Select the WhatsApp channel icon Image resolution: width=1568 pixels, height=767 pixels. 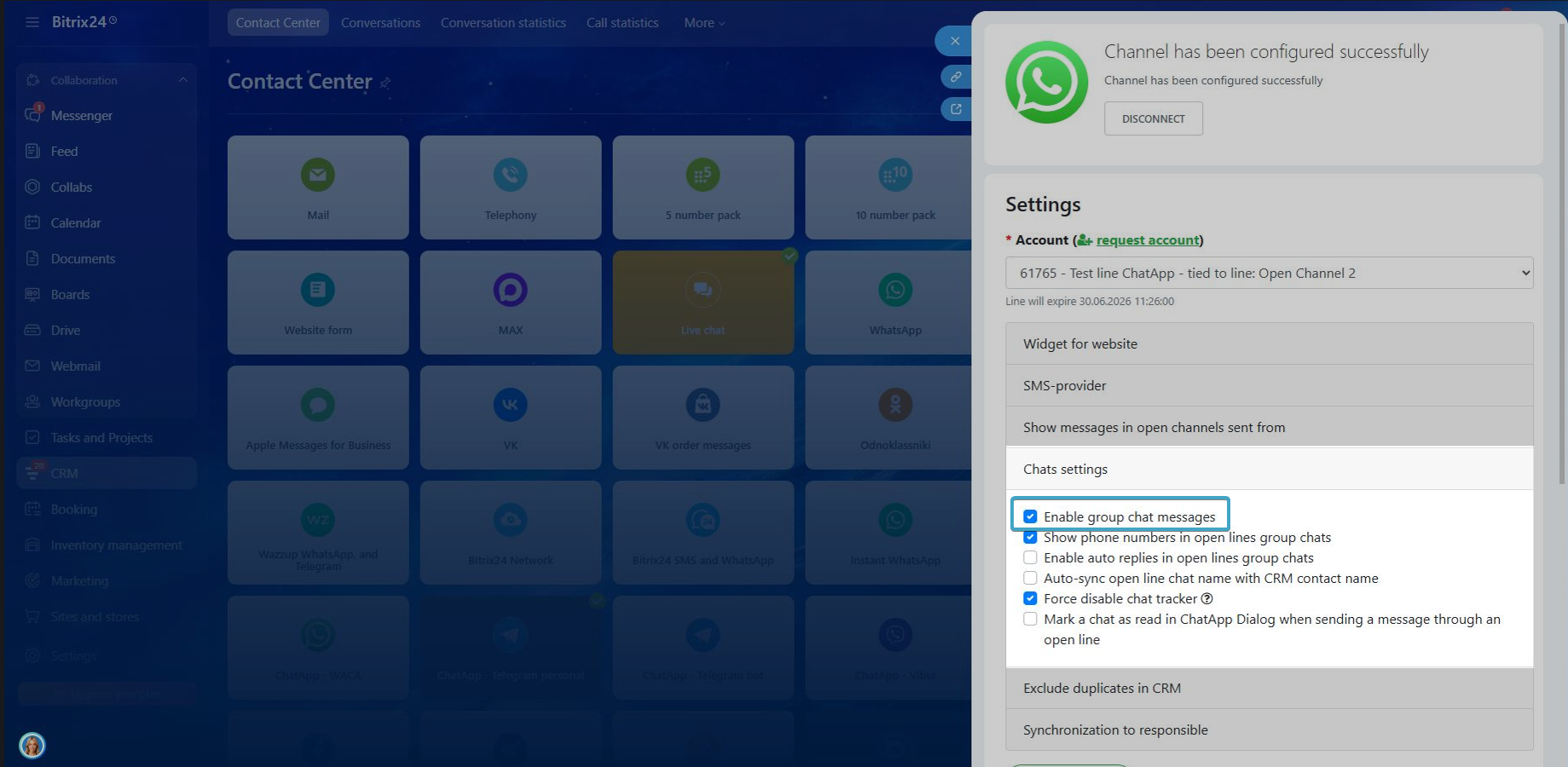click(894, 290)
